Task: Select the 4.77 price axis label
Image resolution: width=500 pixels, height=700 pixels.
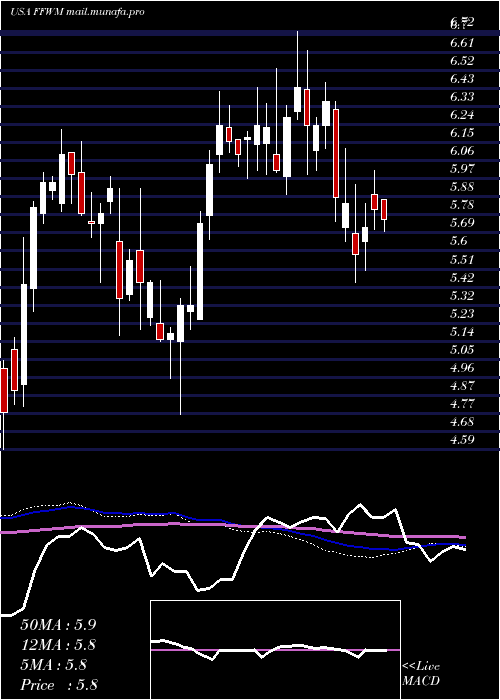Action: 462,404
